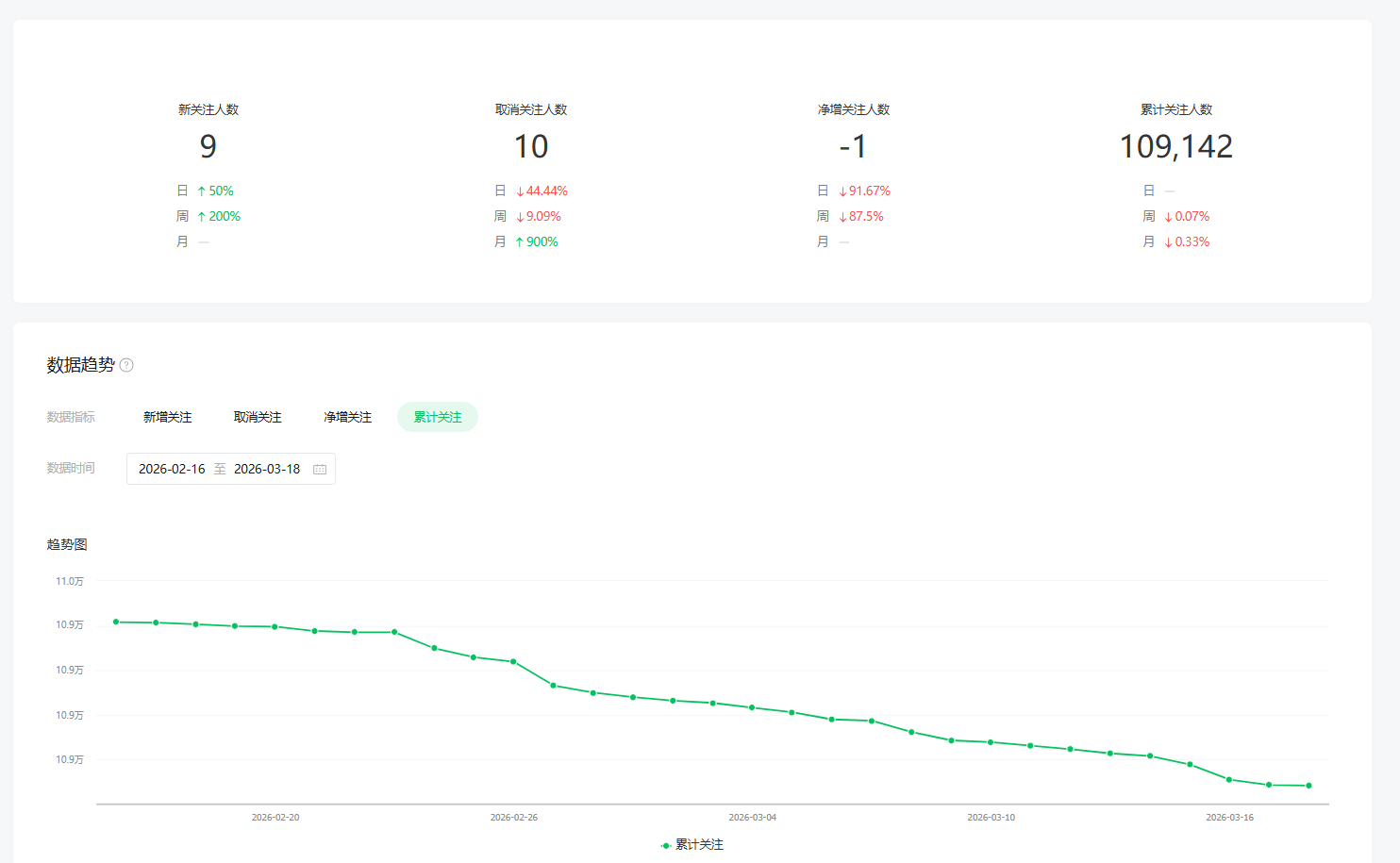This screenshot has height=863, width=1400.
Task: Select the 取消关注 metric tab
Action: point(258,417)
